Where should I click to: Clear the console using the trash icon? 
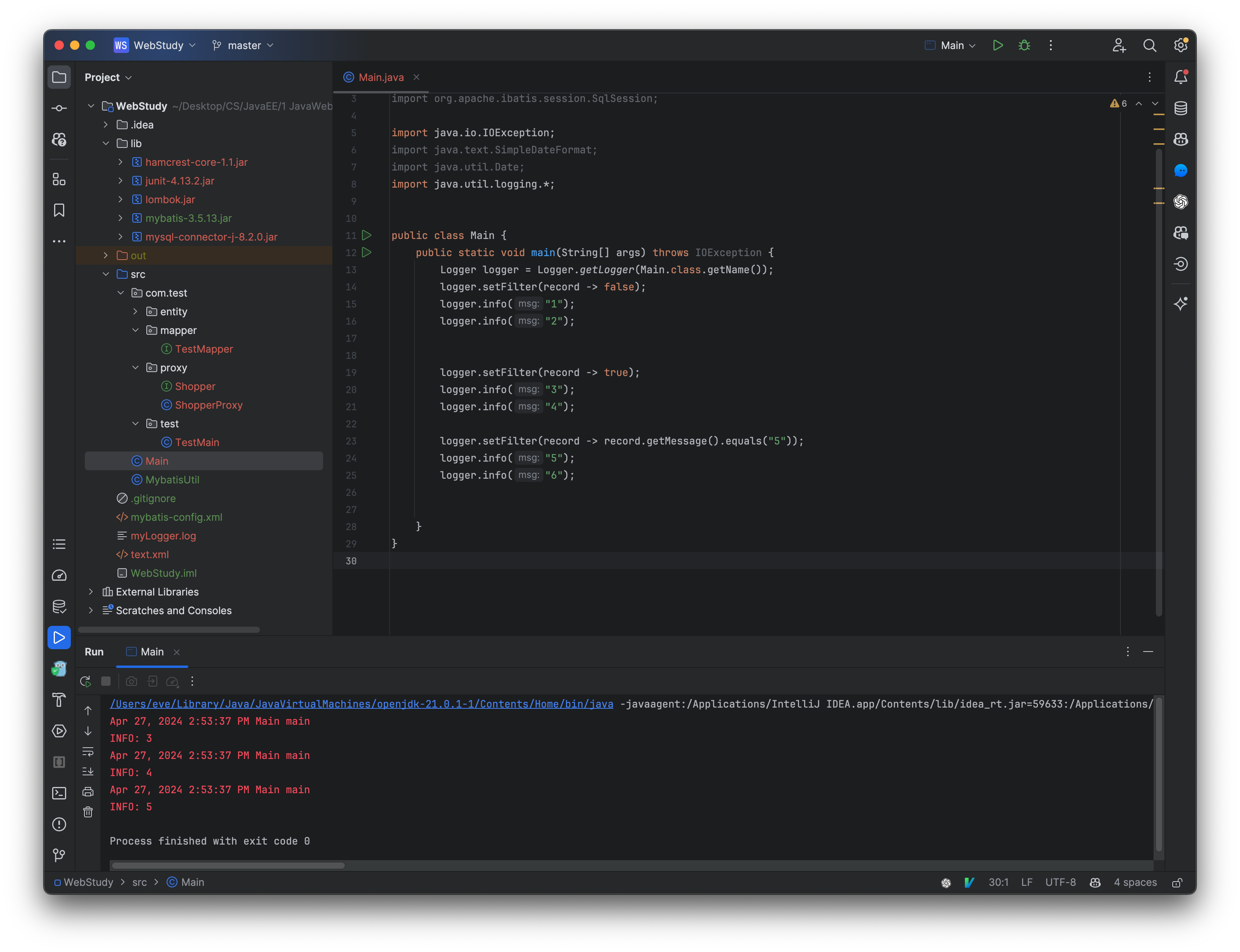click(x=88, y=811)
